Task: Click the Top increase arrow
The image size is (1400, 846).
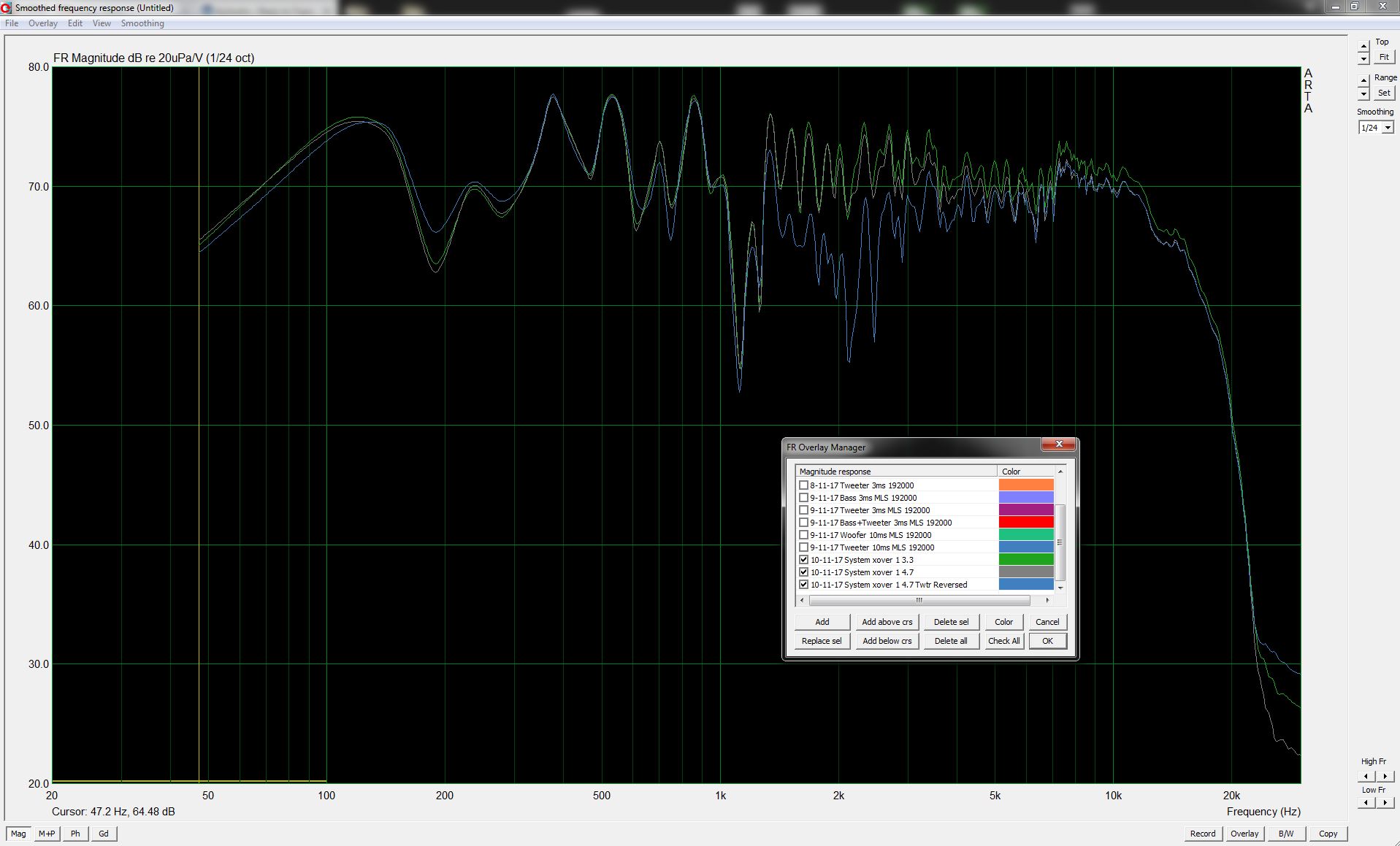Action: click(x=1363, y=46)
